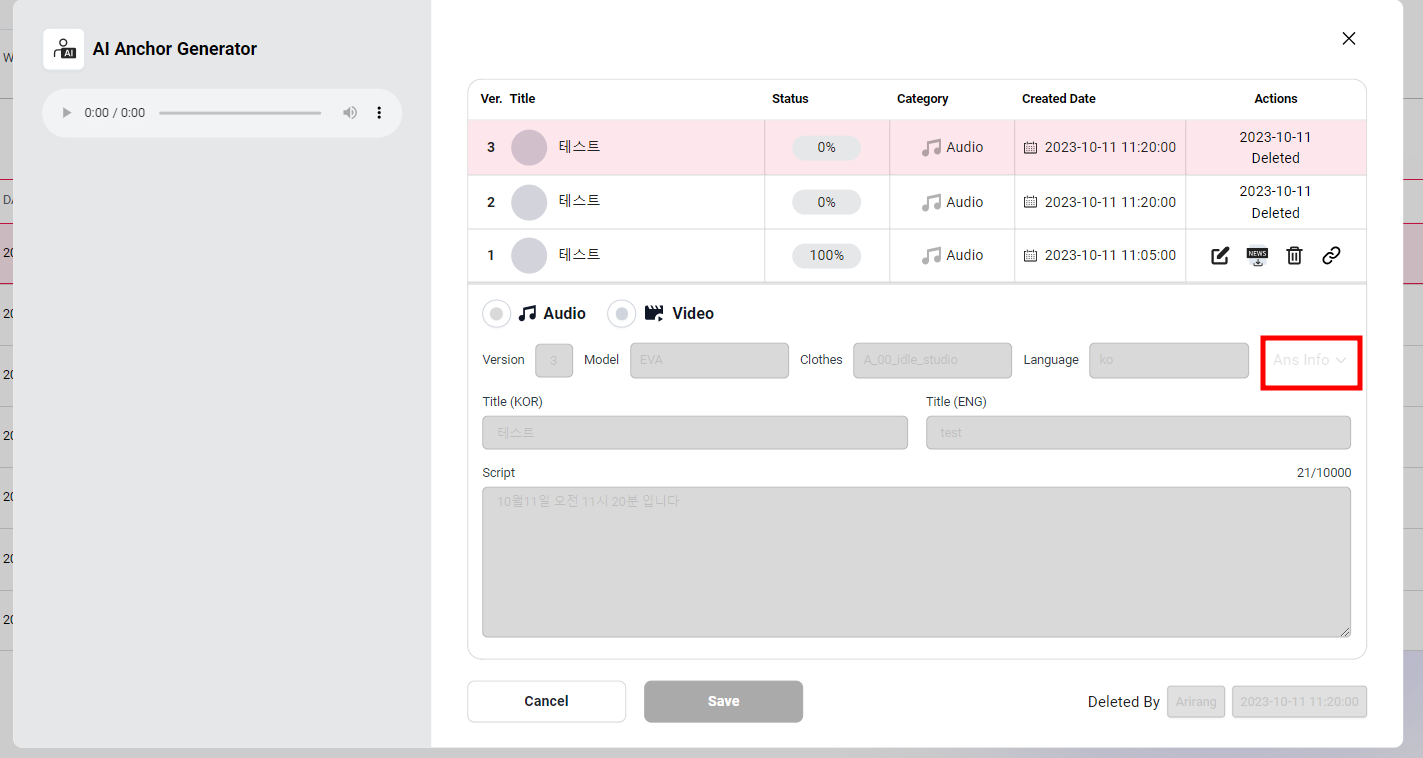Click the Save button
This screenshot has height=758, width=1423.
723,701
